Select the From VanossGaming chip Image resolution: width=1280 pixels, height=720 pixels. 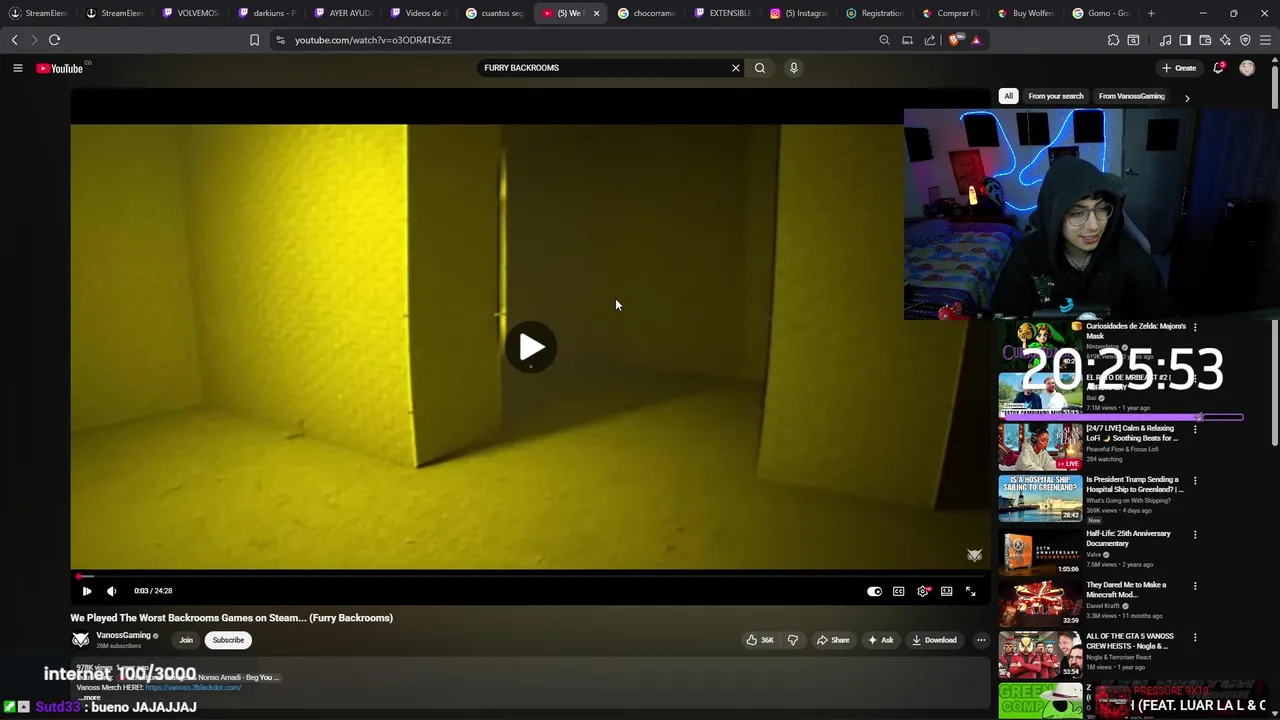[1131, 96]
